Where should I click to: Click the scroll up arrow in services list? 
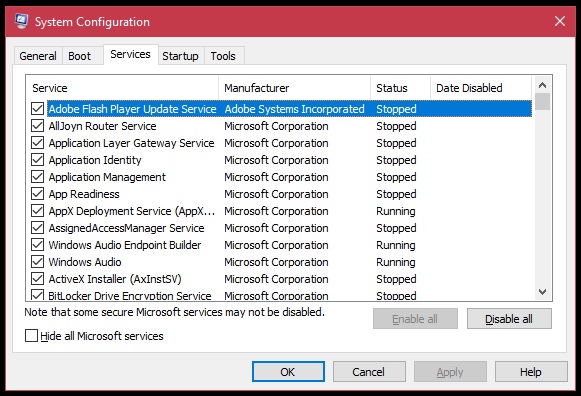[542, 85]
